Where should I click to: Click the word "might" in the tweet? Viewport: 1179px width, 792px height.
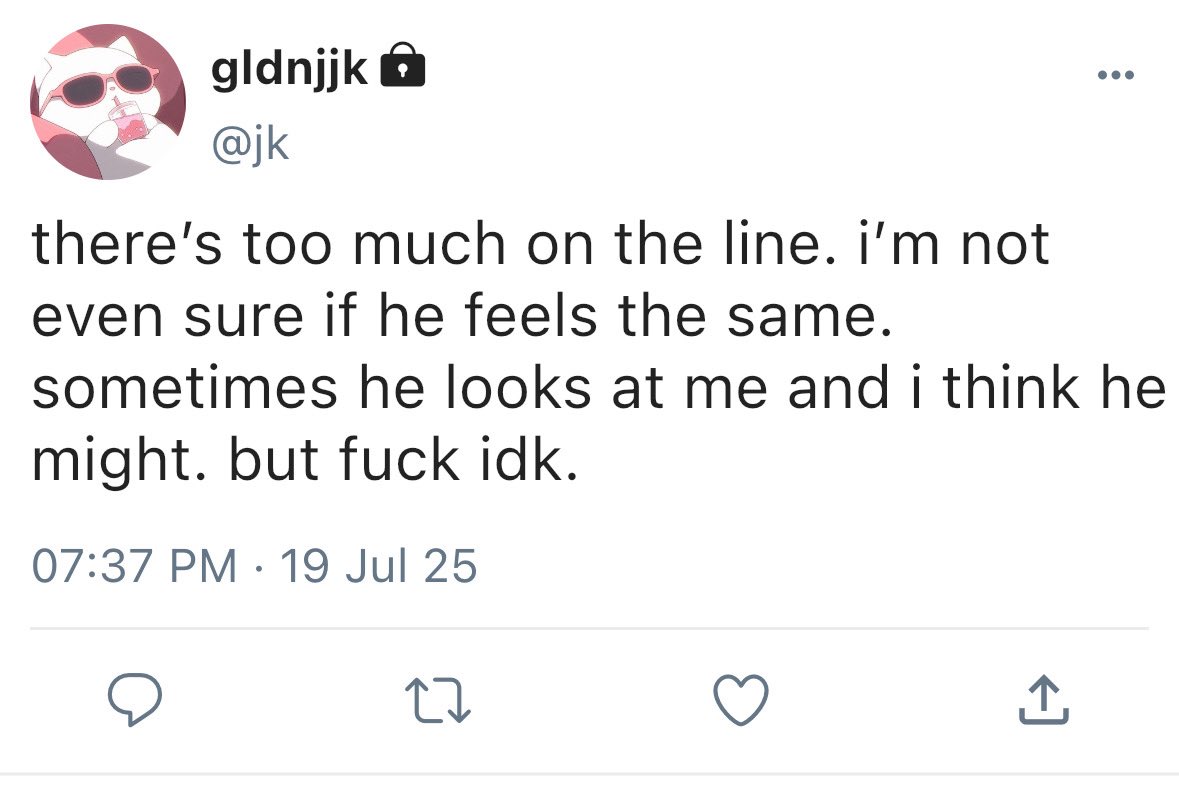[110, 463]
